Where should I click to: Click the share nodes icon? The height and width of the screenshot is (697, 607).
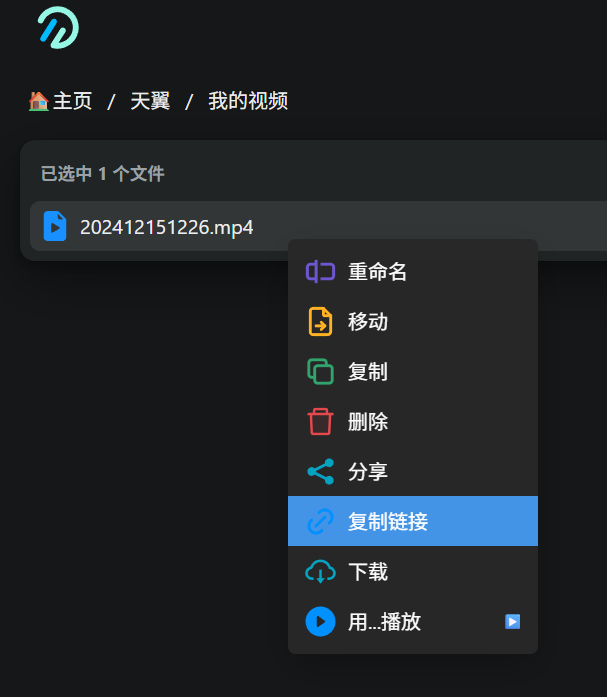click(x=320, y=472)
